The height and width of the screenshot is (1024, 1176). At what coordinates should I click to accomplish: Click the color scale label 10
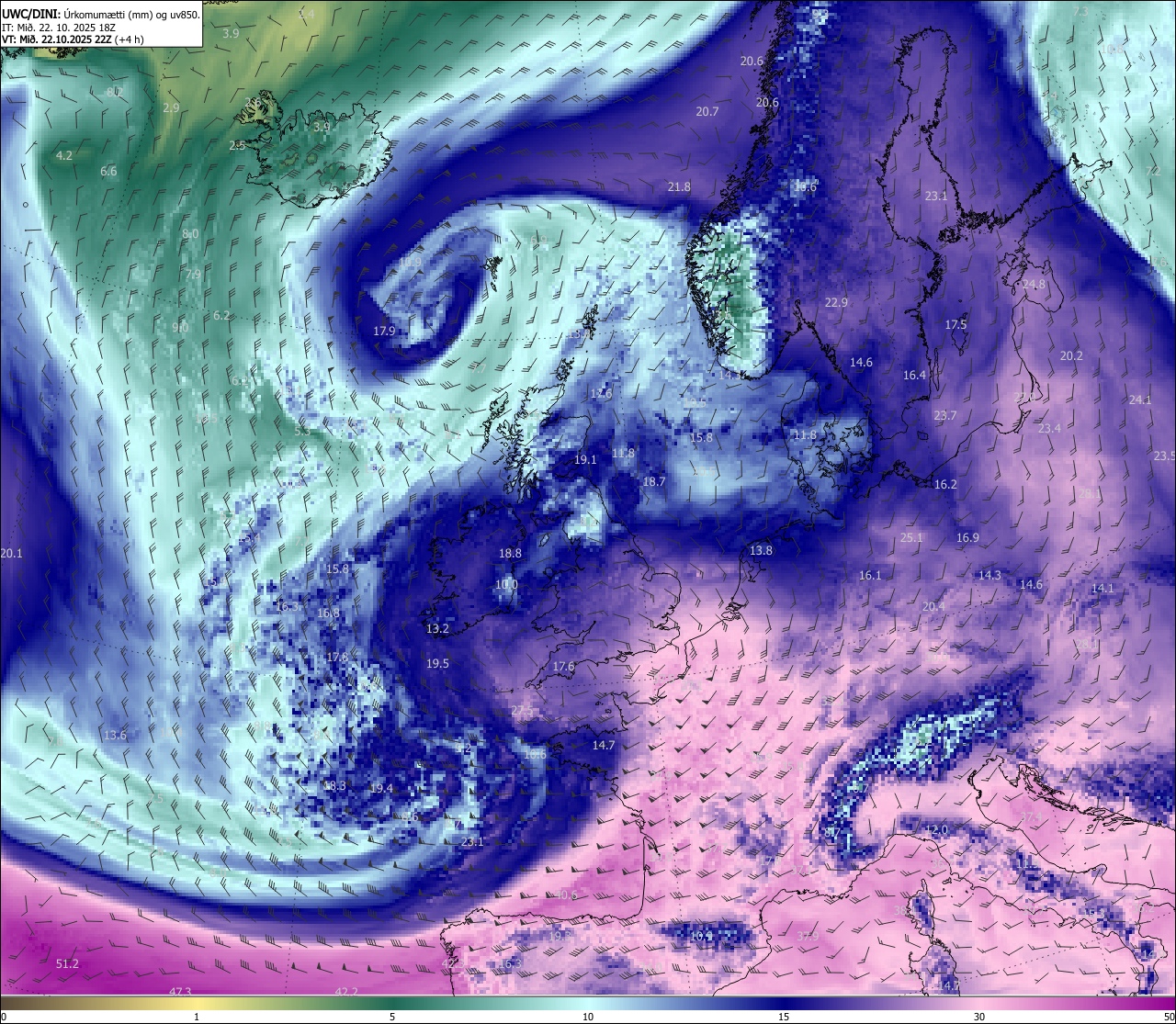(x=588, y=1017)
